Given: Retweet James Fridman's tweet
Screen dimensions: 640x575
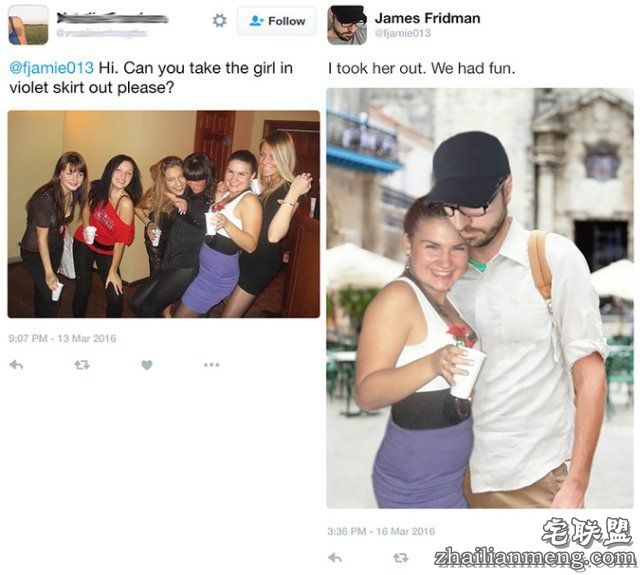Looking at the screenshot, I should (400, 557).
